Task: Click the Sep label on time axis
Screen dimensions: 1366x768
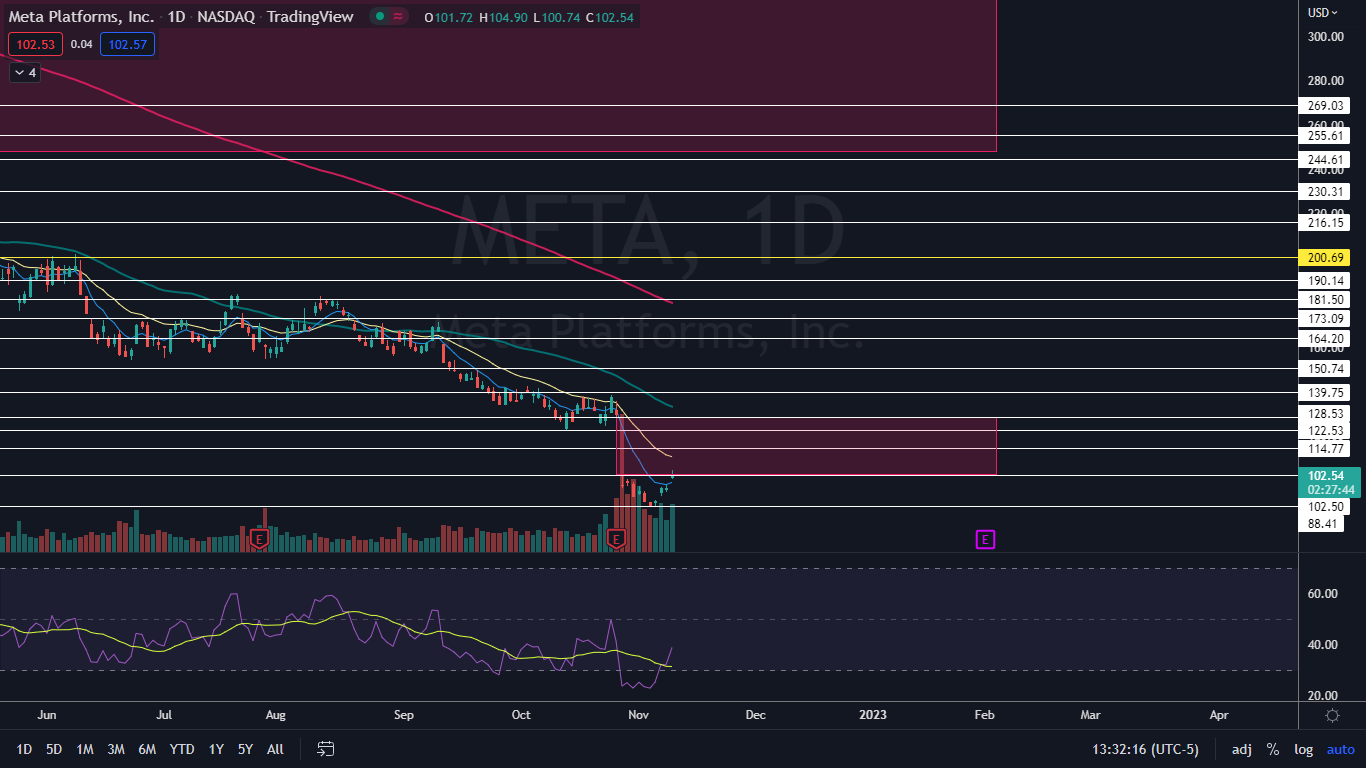Action: coord(404,716)
